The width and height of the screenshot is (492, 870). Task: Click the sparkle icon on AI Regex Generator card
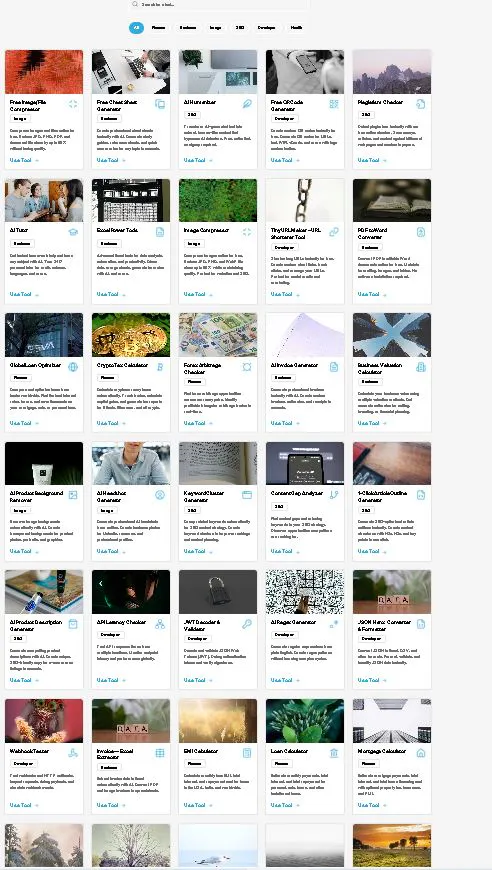[x=334, y=624]
